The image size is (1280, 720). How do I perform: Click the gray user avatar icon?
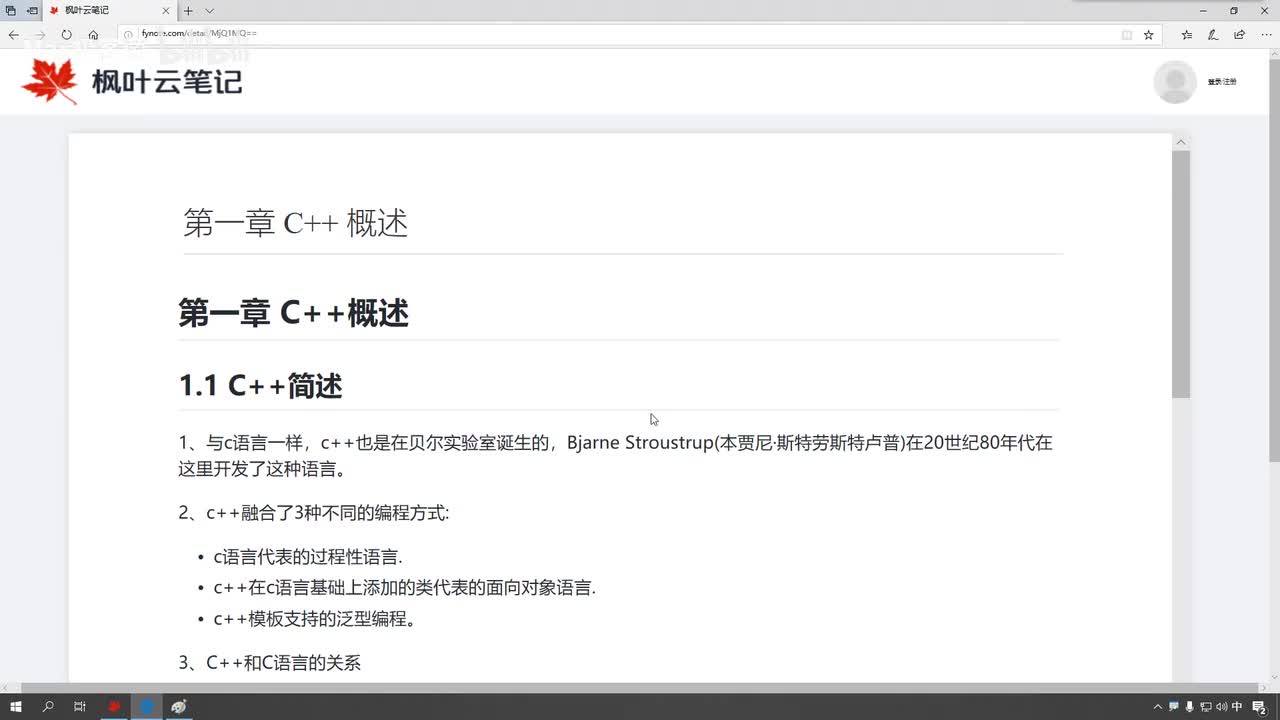pos(1175,82)
